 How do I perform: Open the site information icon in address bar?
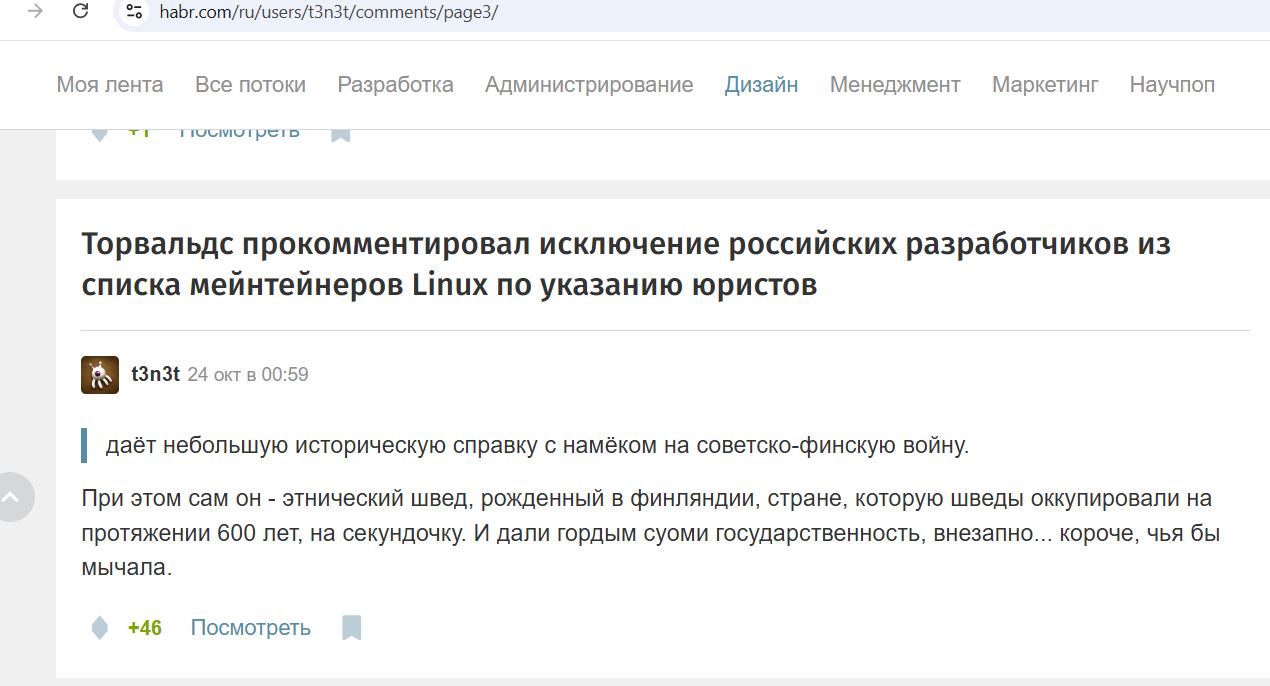click(x=134, y=12)
